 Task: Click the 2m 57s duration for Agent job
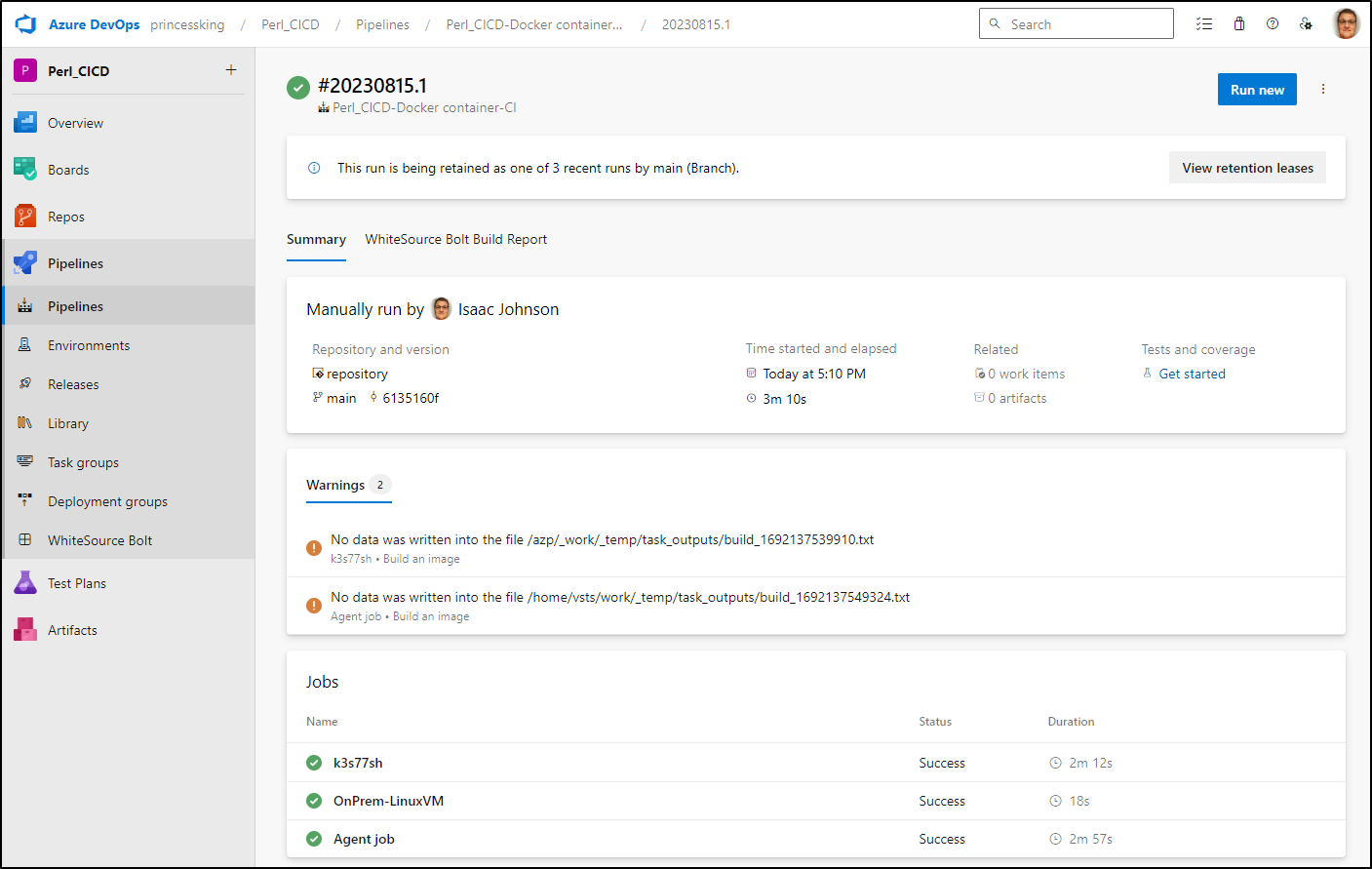click(x=1090, y=839)
